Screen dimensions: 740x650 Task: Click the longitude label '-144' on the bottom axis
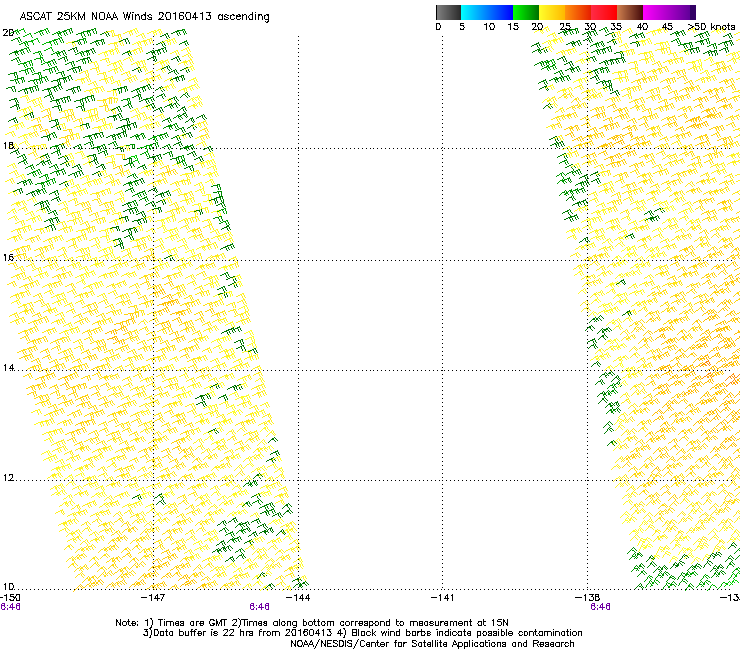pyautogui.click(x=299, y=598)
